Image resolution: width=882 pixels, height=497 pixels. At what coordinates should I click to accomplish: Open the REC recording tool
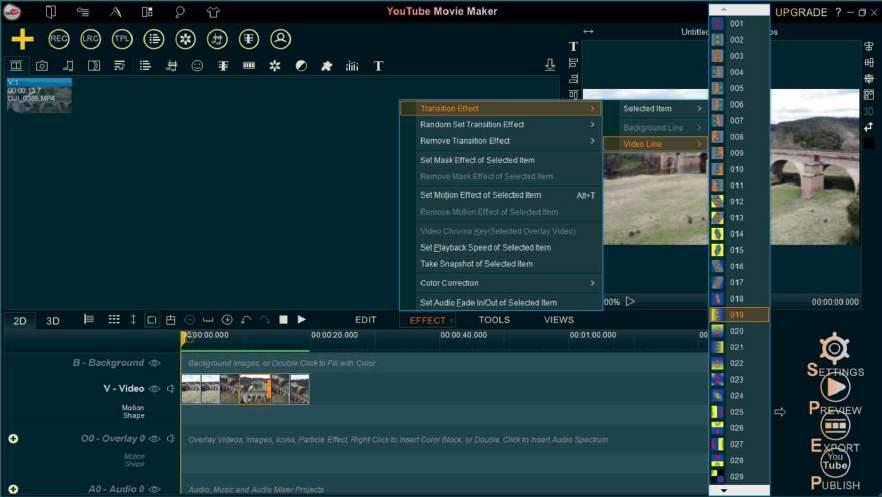[x=58, y=39]
